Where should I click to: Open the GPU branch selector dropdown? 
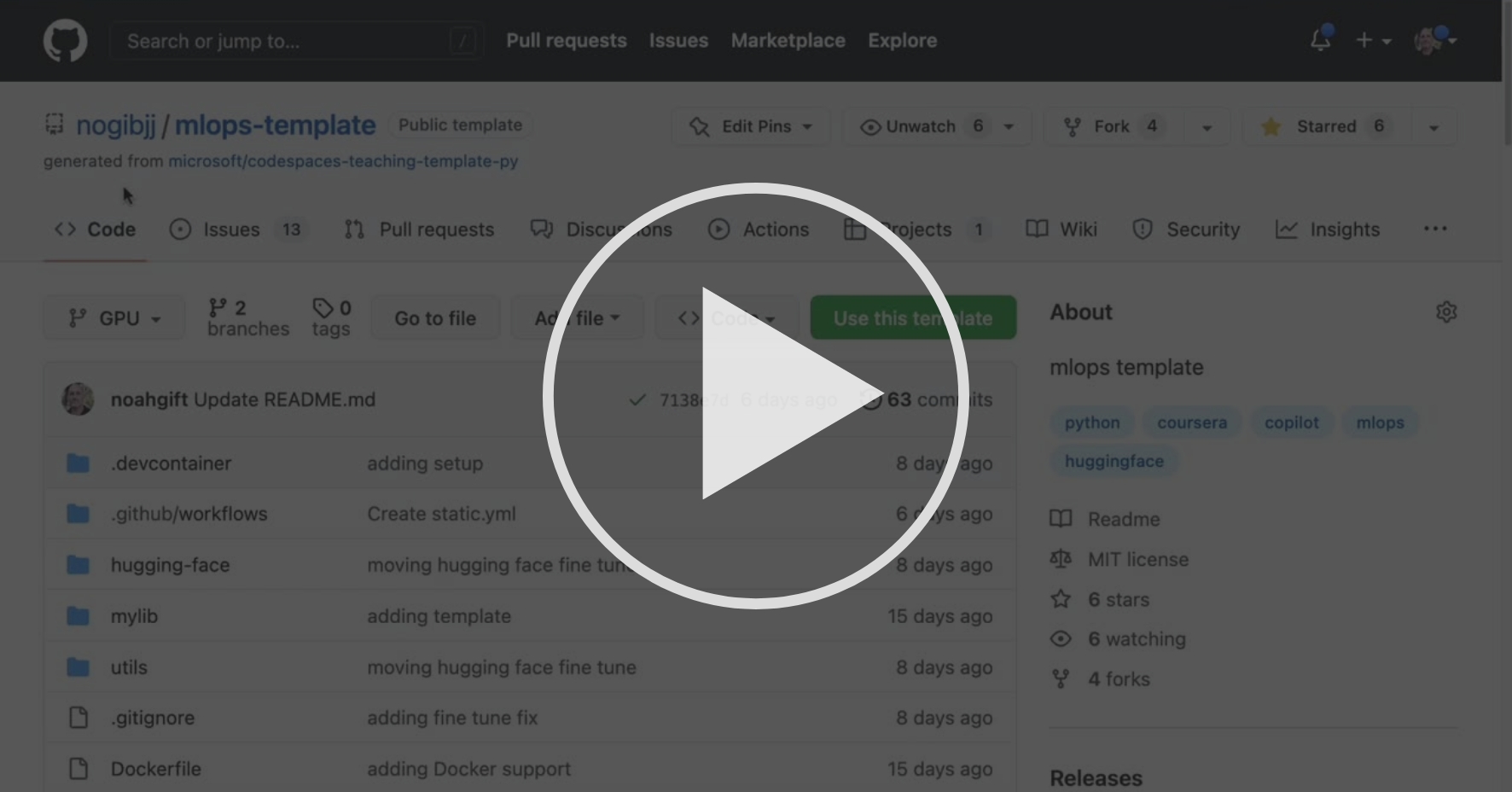pos(113,317)
